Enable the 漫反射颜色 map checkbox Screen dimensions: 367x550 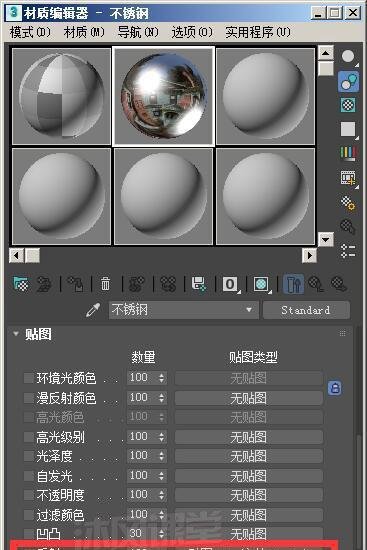28,398
